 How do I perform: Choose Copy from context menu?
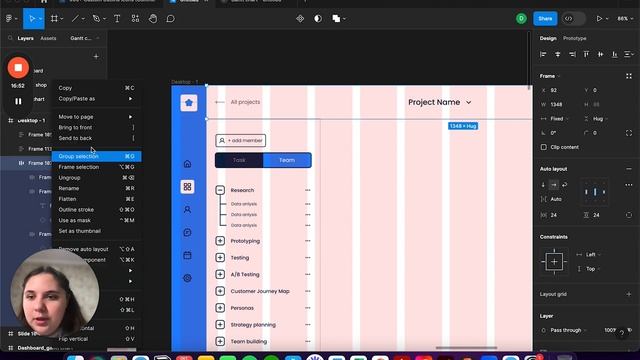pos(96,88)
